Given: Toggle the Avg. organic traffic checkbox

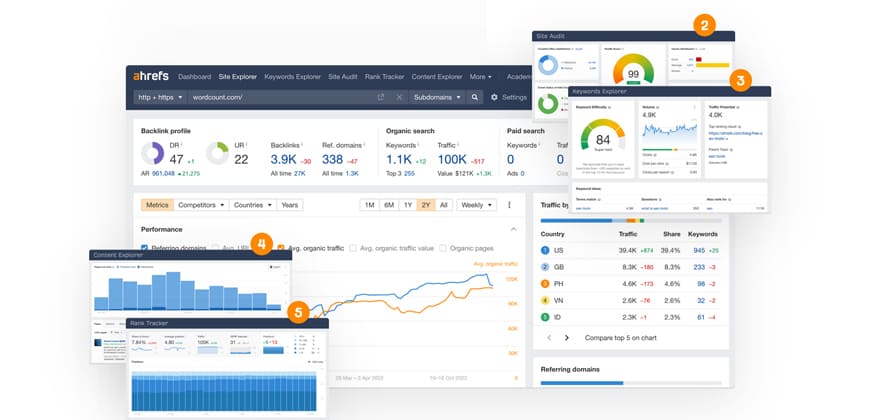Looking at the screenshot, I should (x=281, y=248).
